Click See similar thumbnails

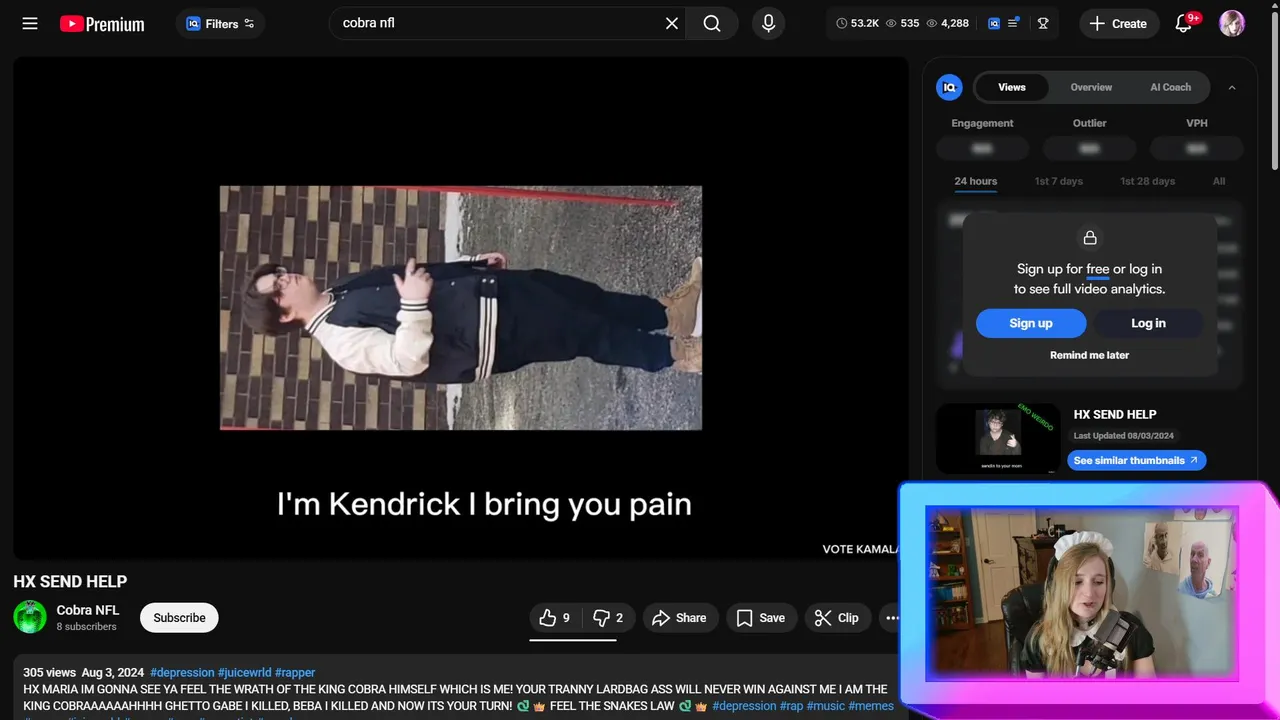coord(1137,461)
